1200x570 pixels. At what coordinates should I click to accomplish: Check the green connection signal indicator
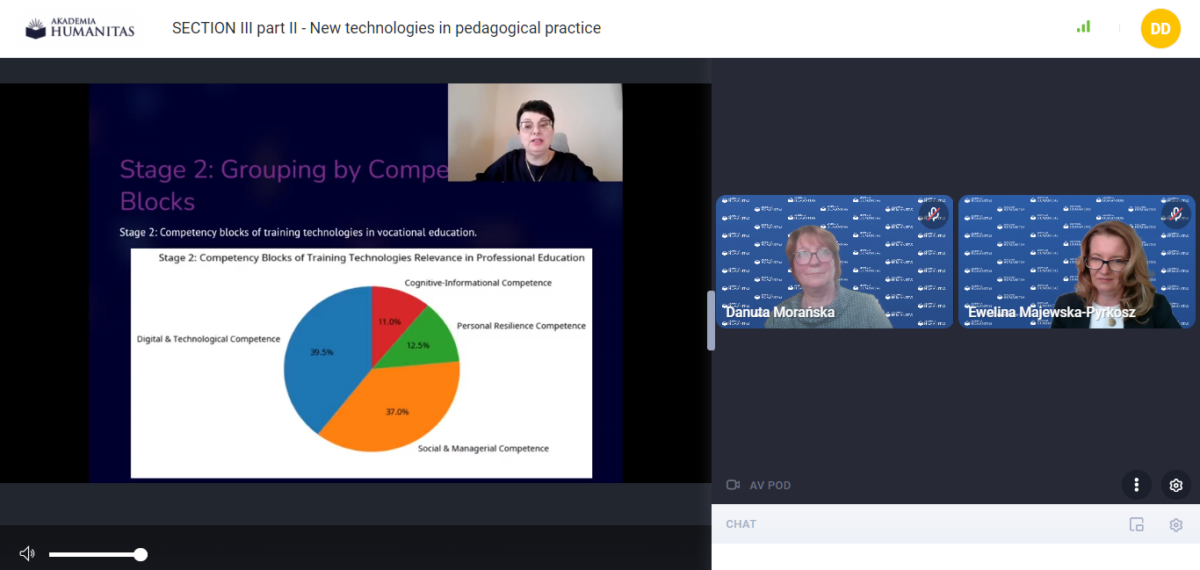click(x=1083, y=27)
